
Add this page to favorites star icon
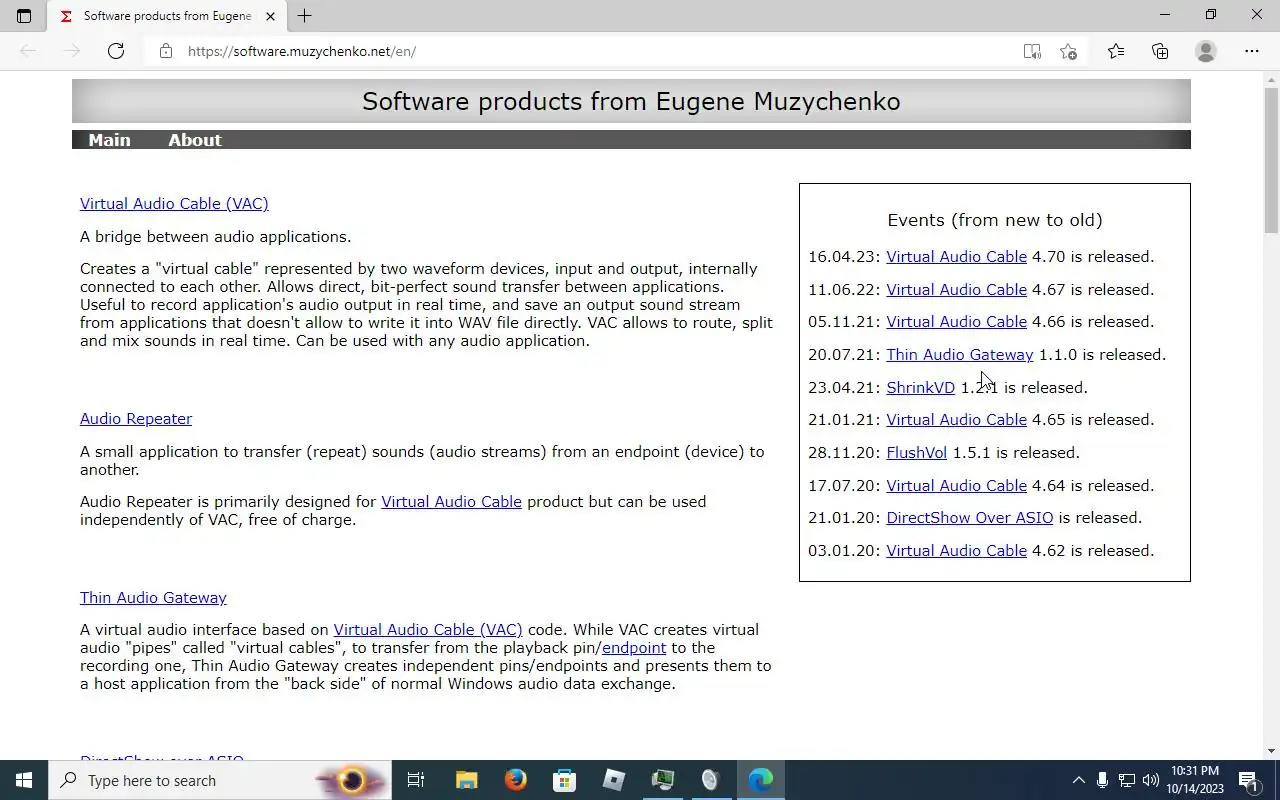[1069, 51]
